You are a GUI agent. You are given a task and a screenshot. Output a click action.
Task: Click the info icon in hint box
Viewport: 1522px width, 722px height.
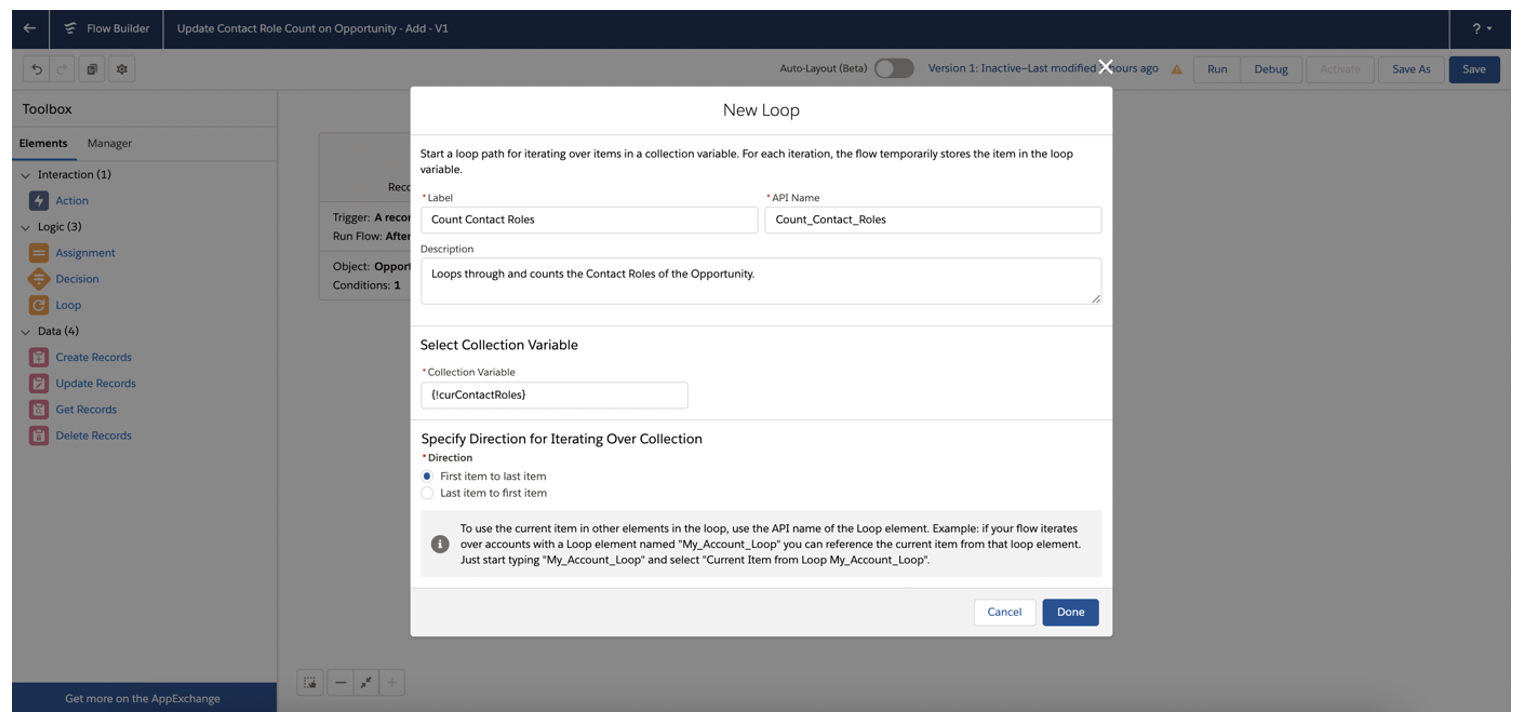pyautogui.click(x=439, y=544)
